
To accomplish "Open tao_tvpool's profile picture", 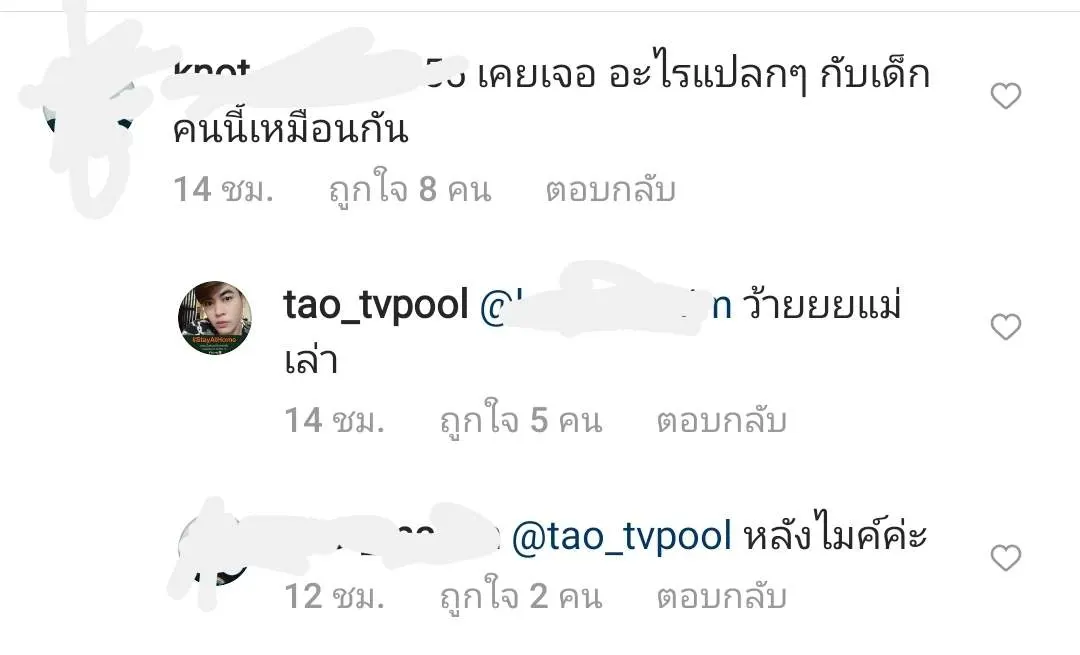I will tap(215, 318).
